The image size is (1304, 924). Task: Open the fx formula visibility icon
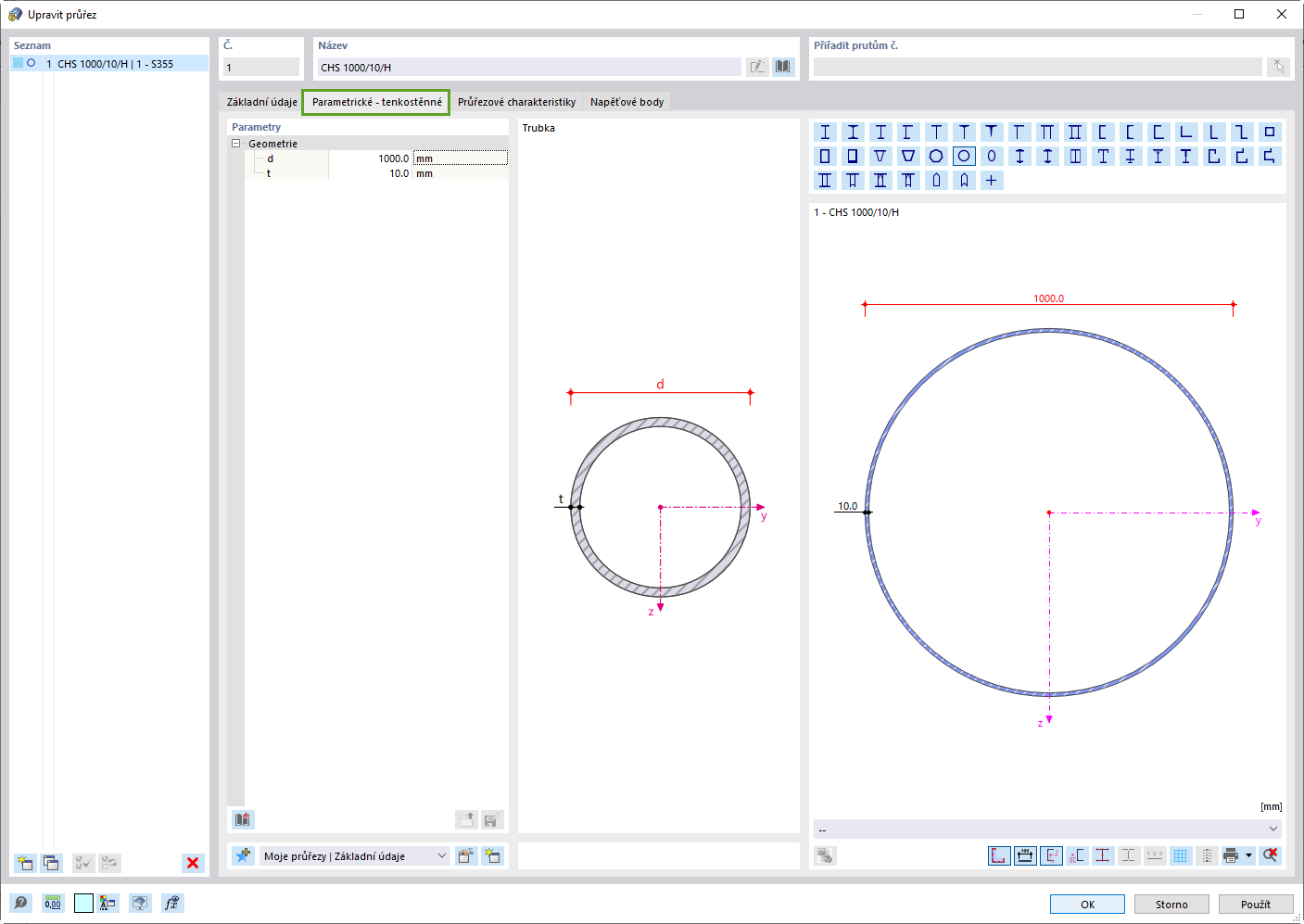[x=171, y=903]
